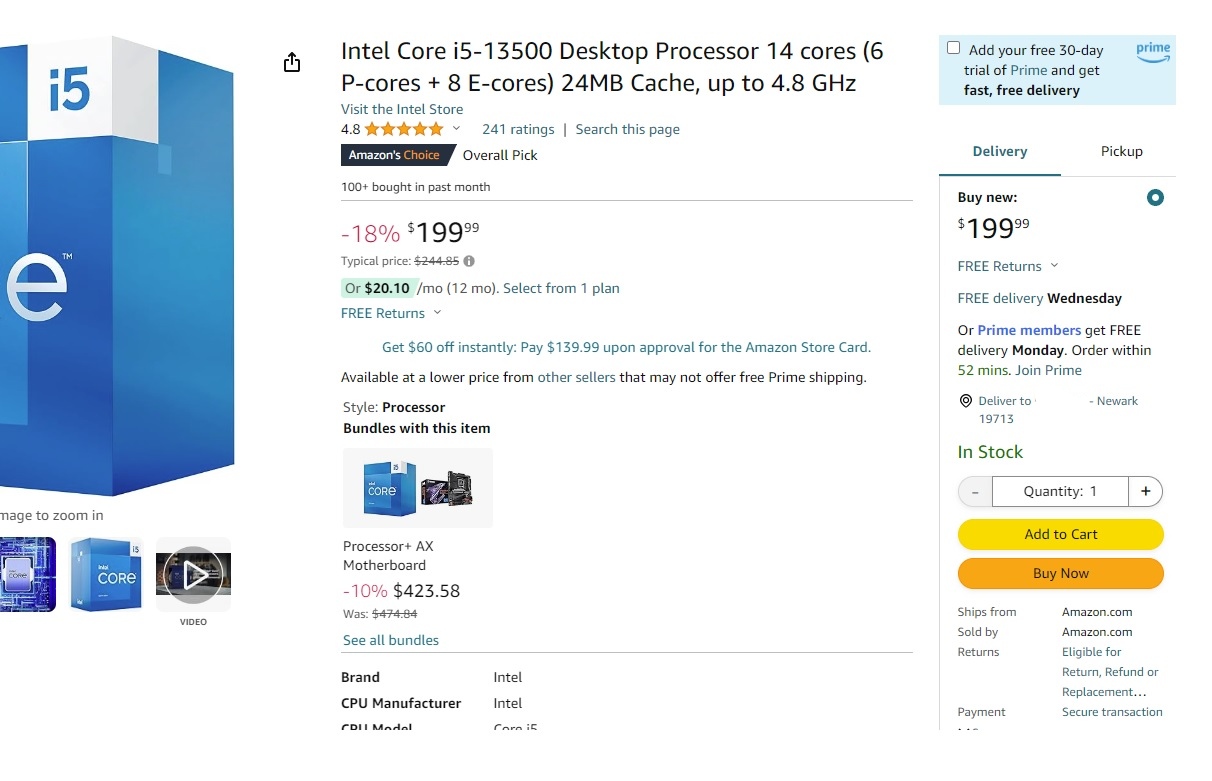Expand FREE Returns under the price
1212x781 pixels.
(x=390, y=313)
